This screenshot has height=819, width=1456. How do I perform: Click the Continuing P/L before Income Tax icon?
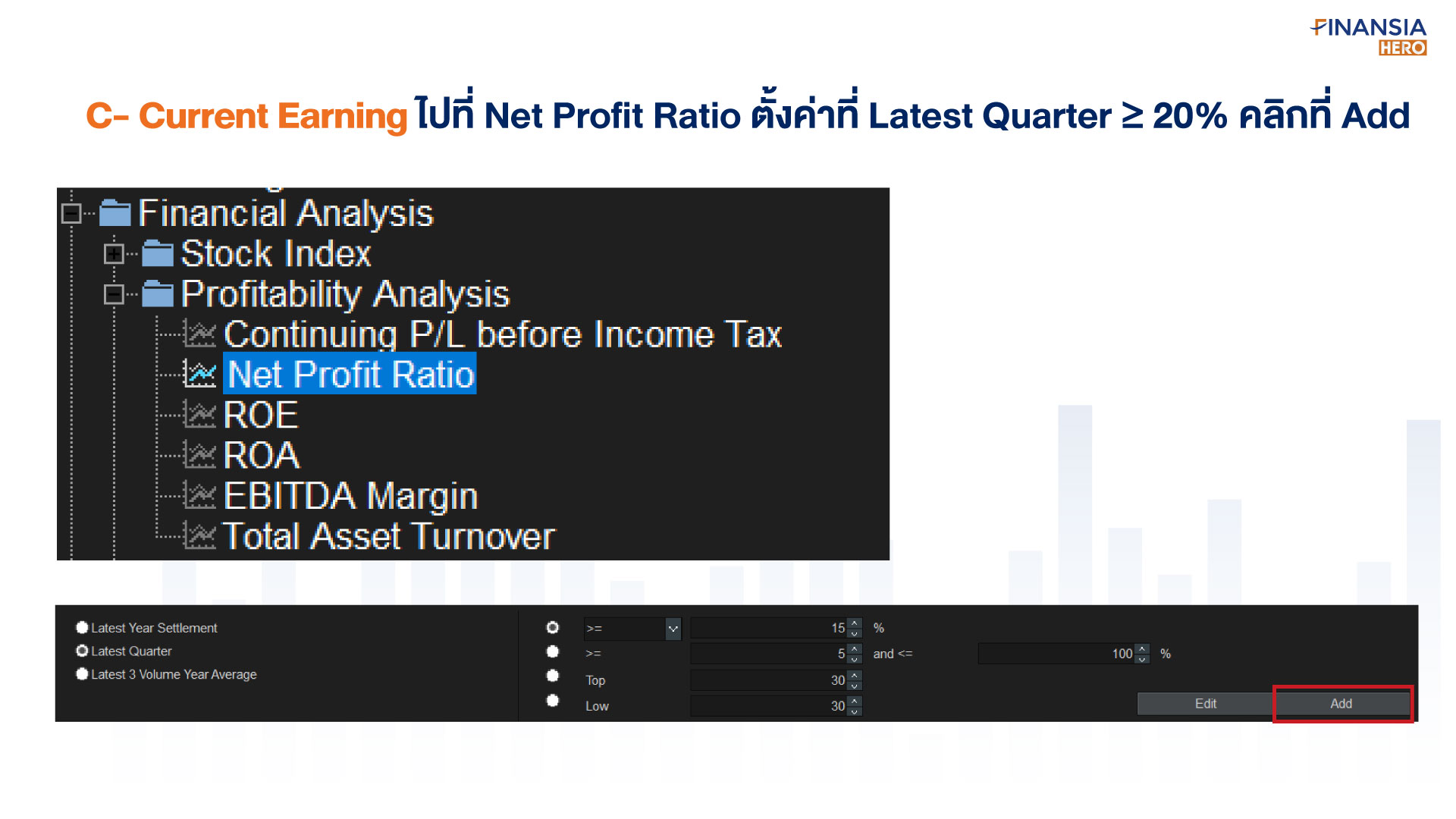200,335
